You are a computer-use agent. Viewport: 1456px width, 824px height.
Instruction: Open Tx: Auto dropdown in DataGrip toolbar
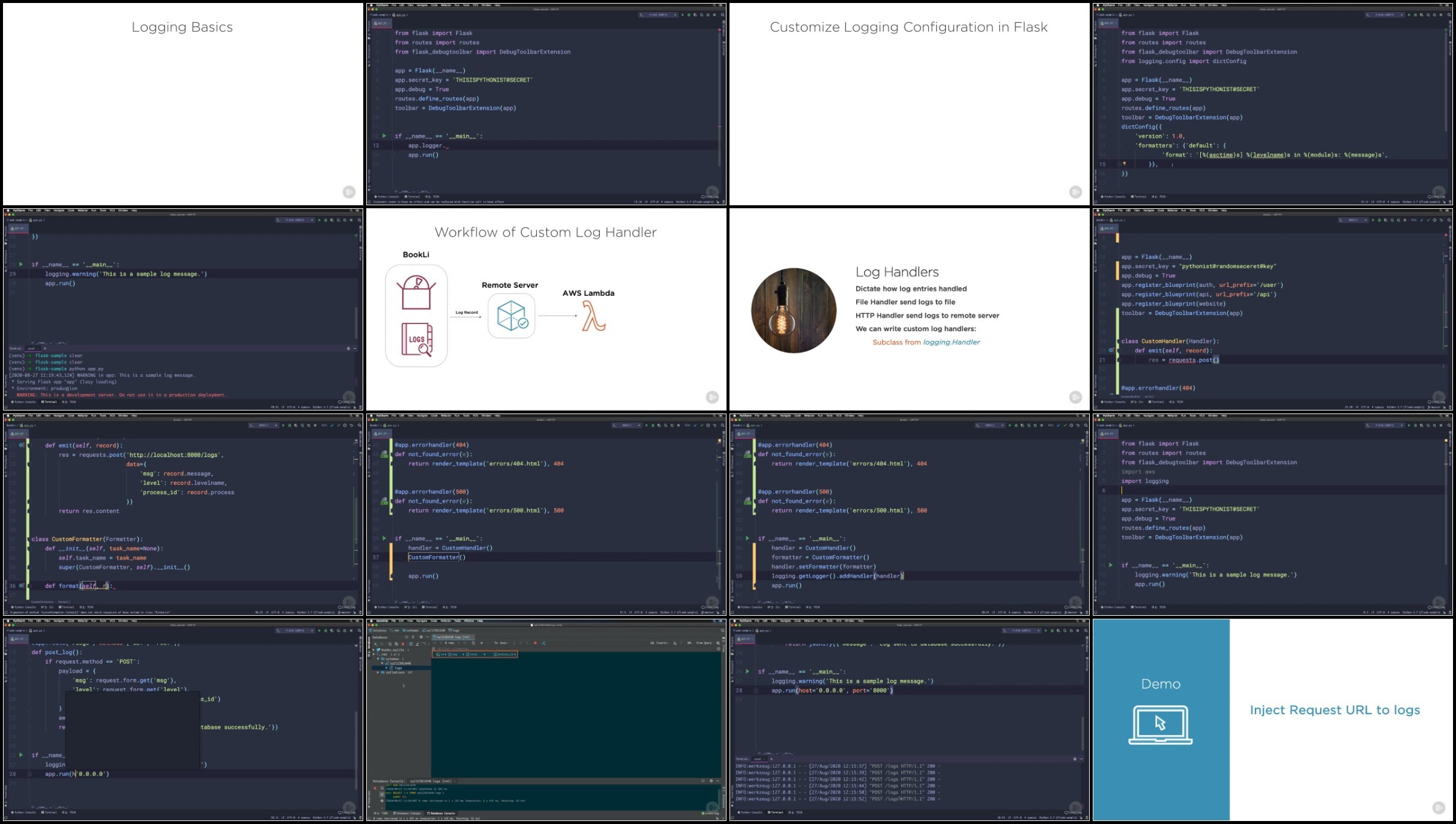pos(502,643)
